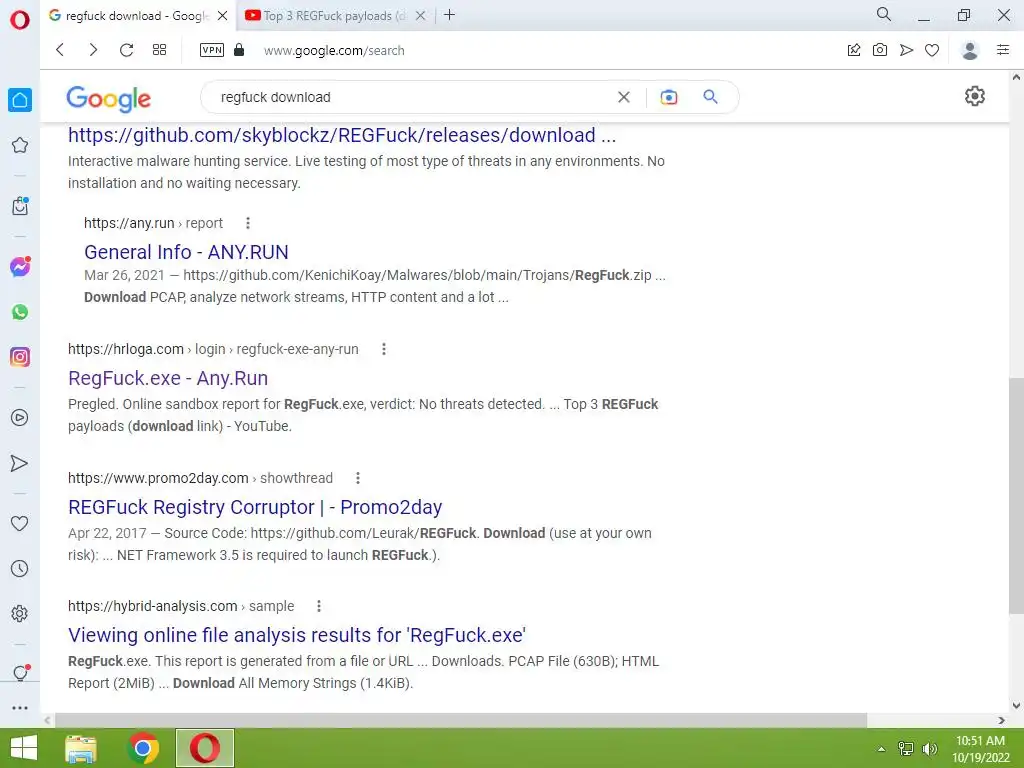Open sidebar bookmarks star icon
Viewport: 1024px width, 768px height.
20,145
